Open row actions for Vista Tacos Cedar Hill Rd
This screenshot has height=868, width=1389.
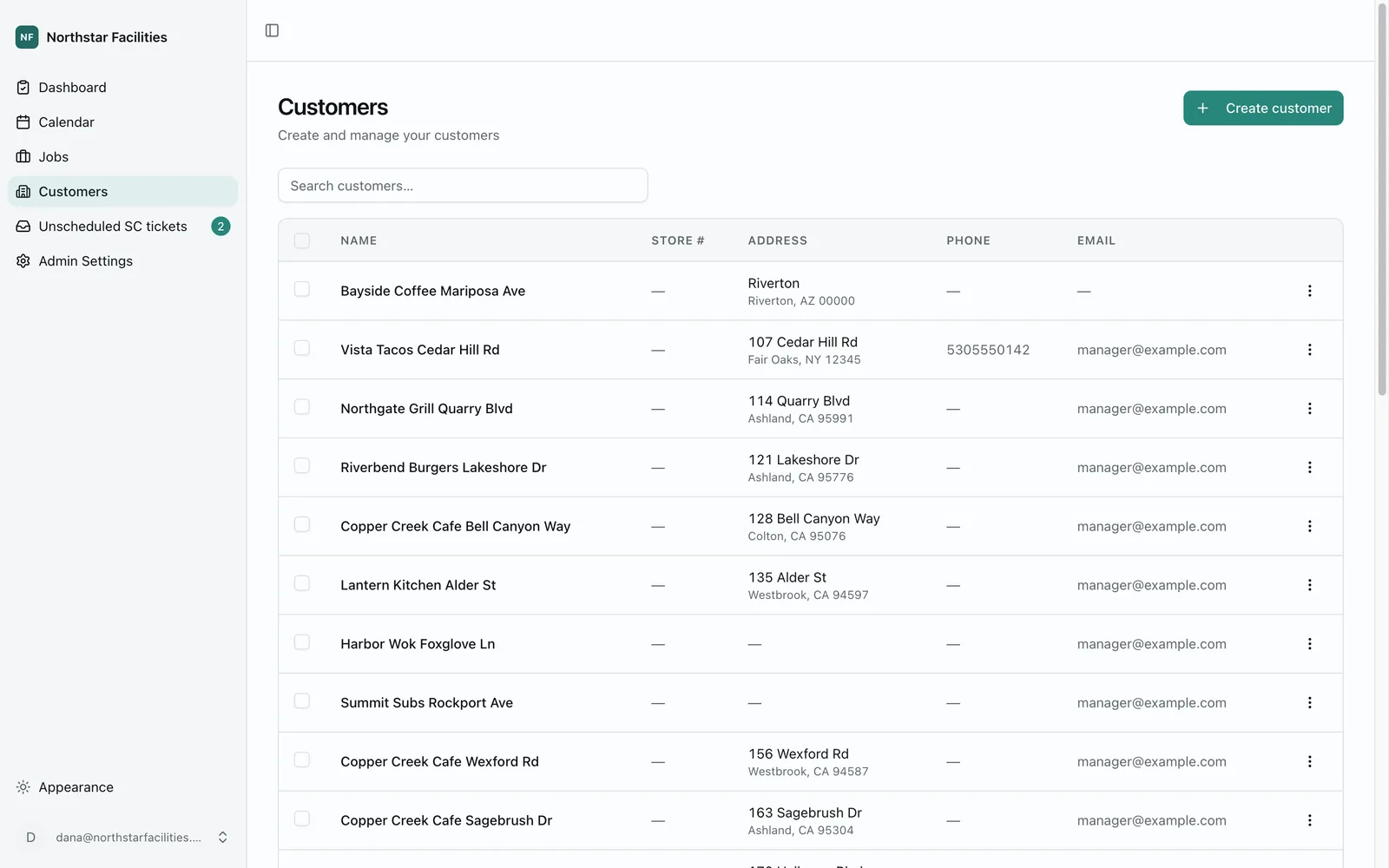tap(1309, 350)
